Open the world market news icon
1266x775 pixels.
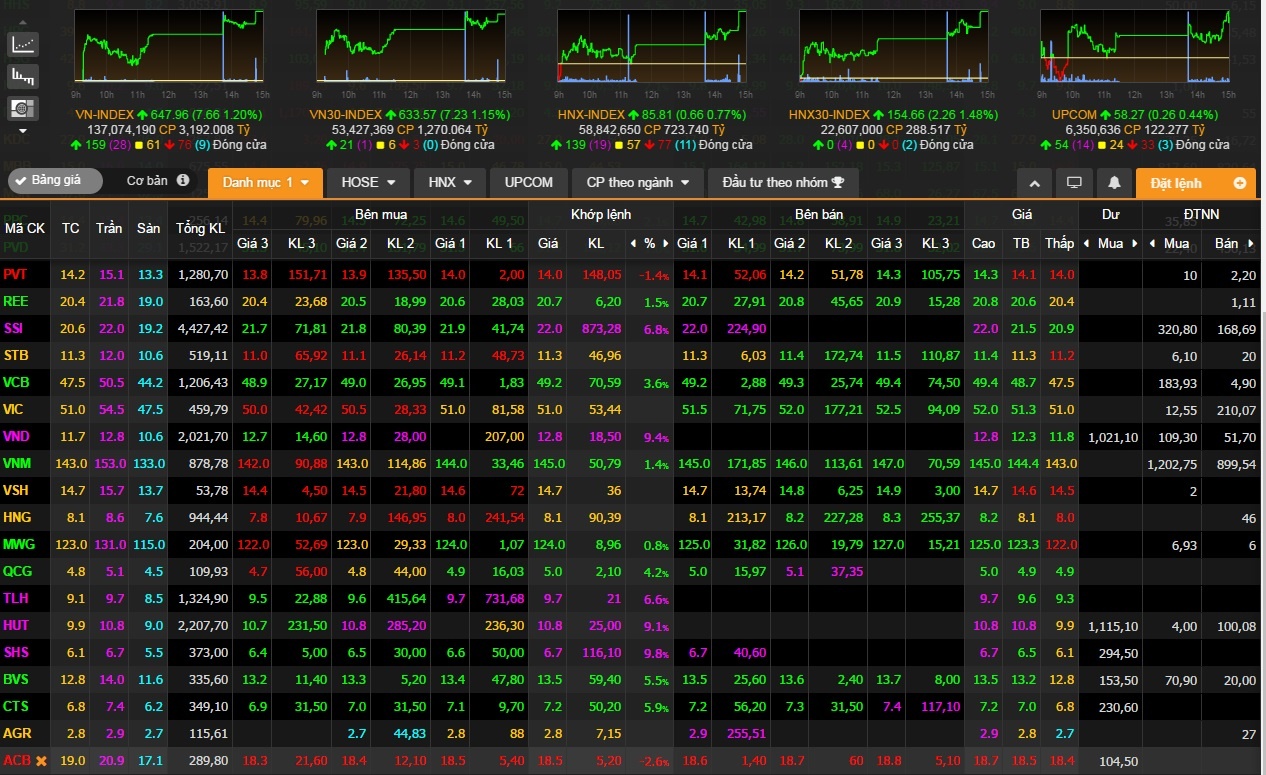[23, 107]
